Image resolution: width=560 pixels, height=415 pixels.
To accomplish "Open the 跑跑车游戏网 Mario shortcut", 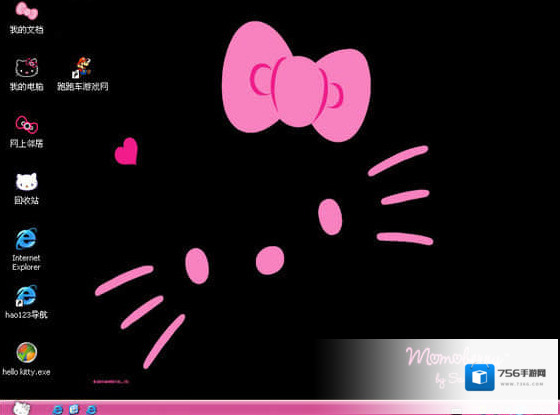I will 82,67.
